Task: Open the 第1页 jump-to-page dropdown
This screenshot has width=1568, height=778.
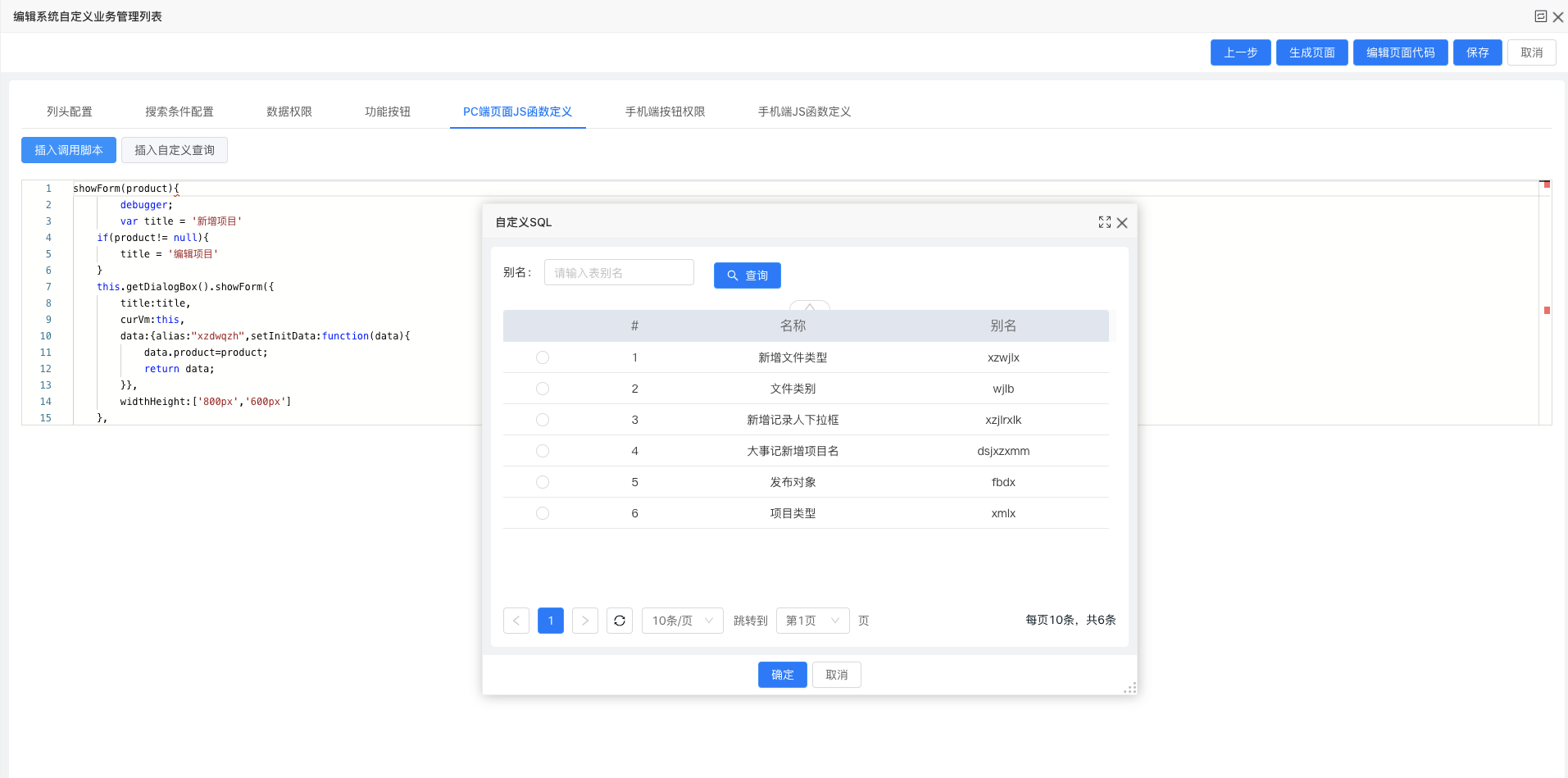Action: pyautogui.click(x=813, y=621)
